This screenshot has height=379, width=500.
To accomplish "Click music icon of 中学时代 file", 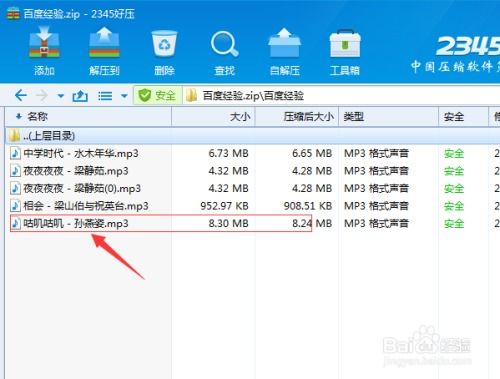I will [15, 153].
